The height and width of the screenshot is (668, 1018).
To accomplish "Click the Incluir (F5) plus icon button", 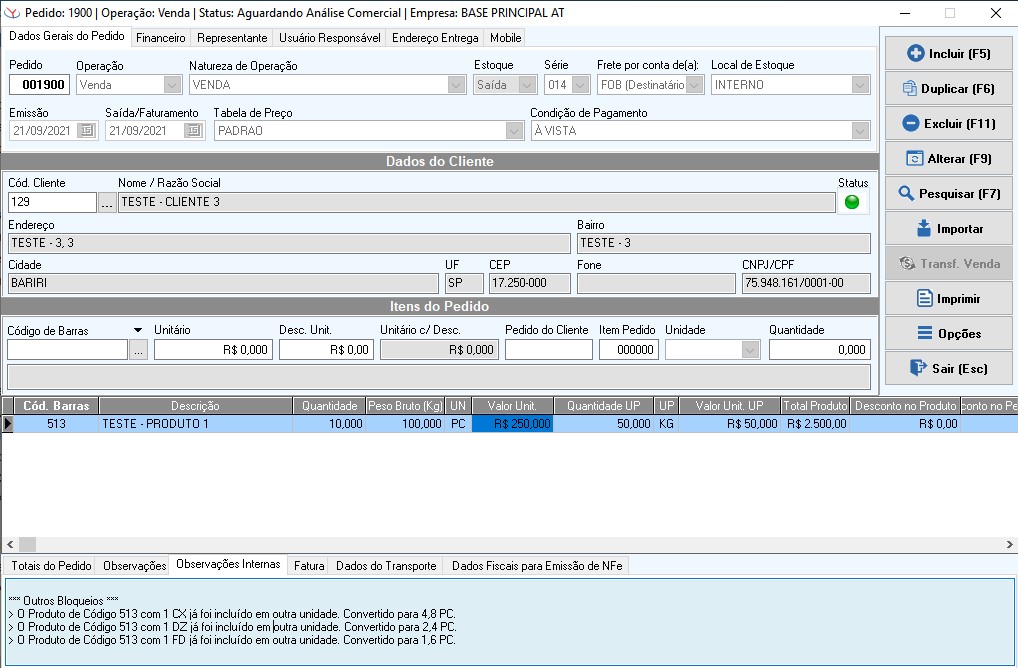I will [947, 54].
